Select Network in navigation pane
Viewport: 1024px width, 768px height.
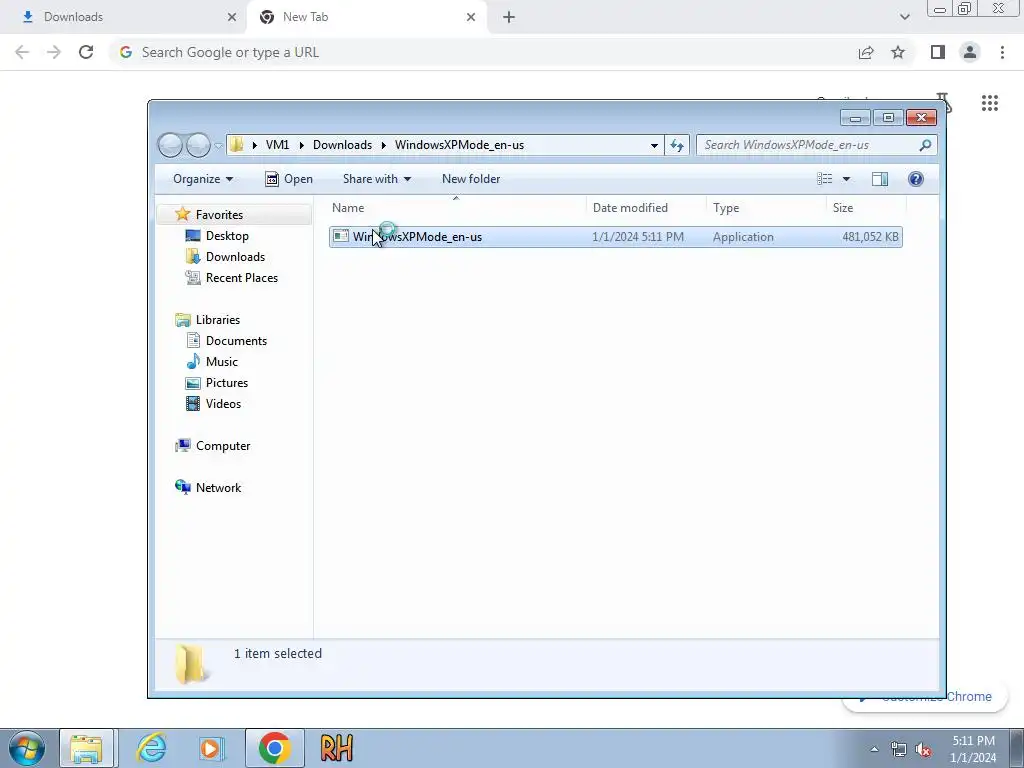(218, 488)
